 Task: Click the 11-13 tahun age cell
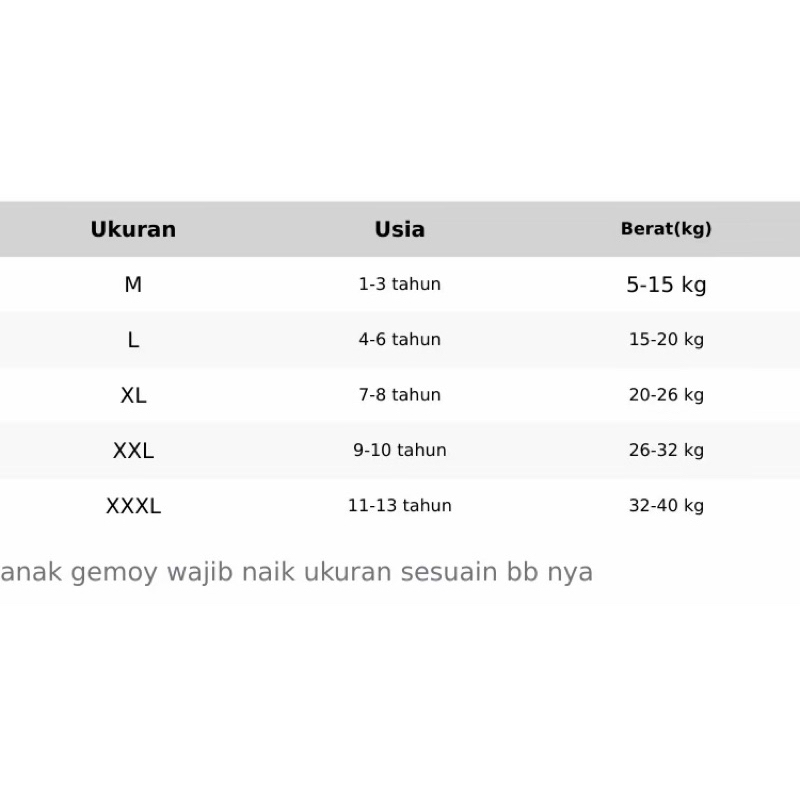400,506
